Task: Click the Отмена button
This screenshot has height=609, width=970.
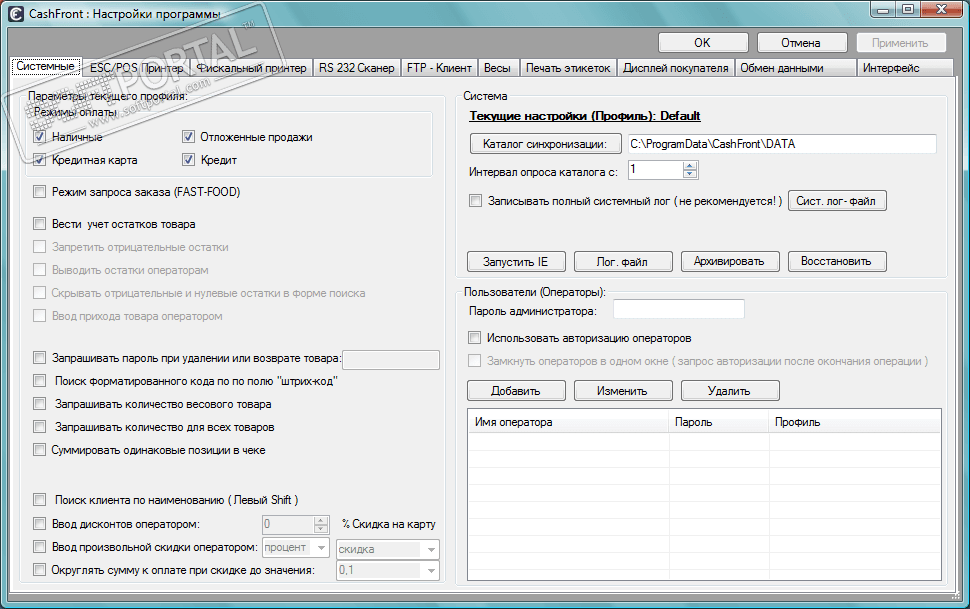Action: [x=802, y=43]
